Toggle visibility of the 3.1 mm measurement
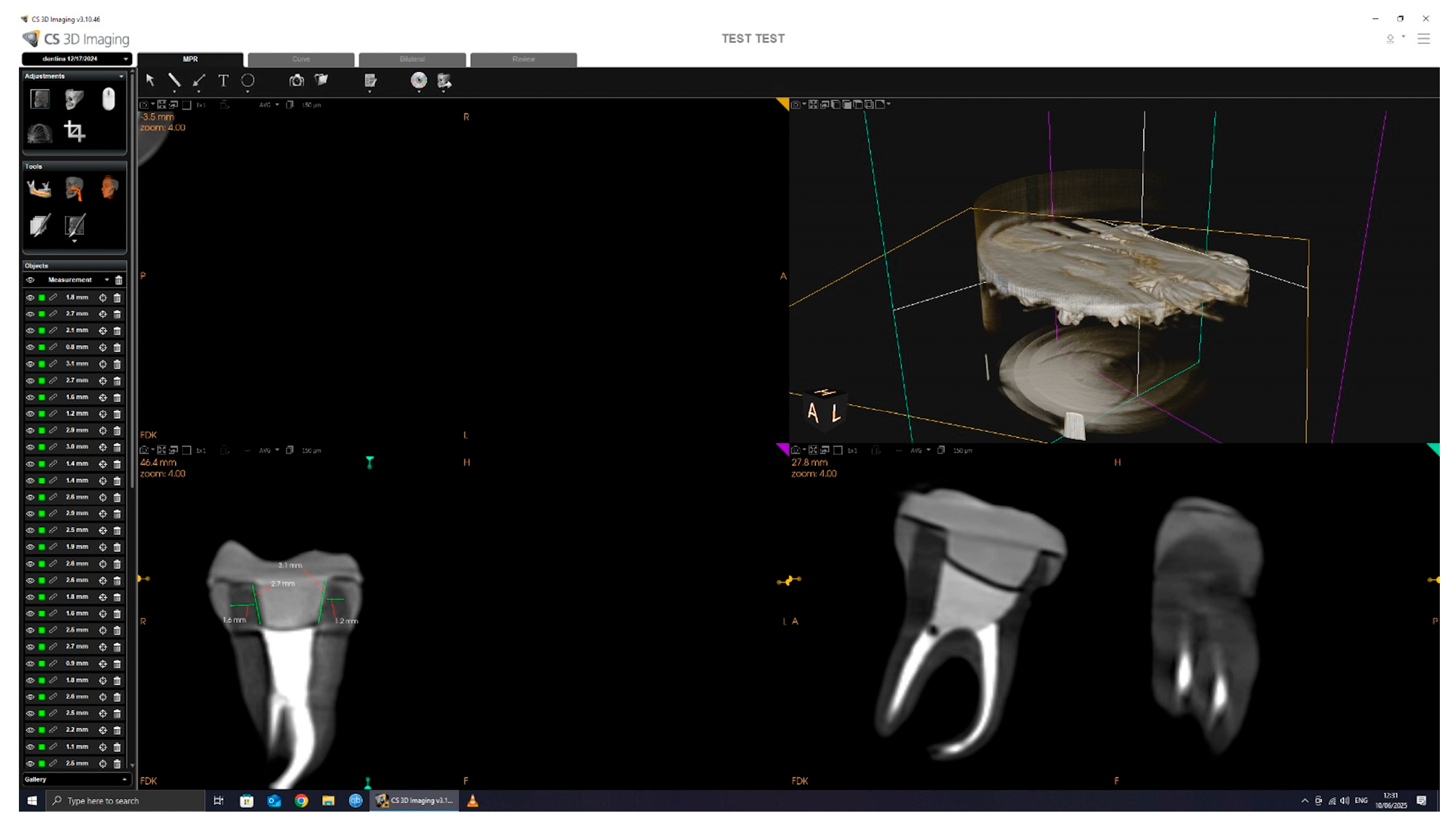 [x=30, y=364]
